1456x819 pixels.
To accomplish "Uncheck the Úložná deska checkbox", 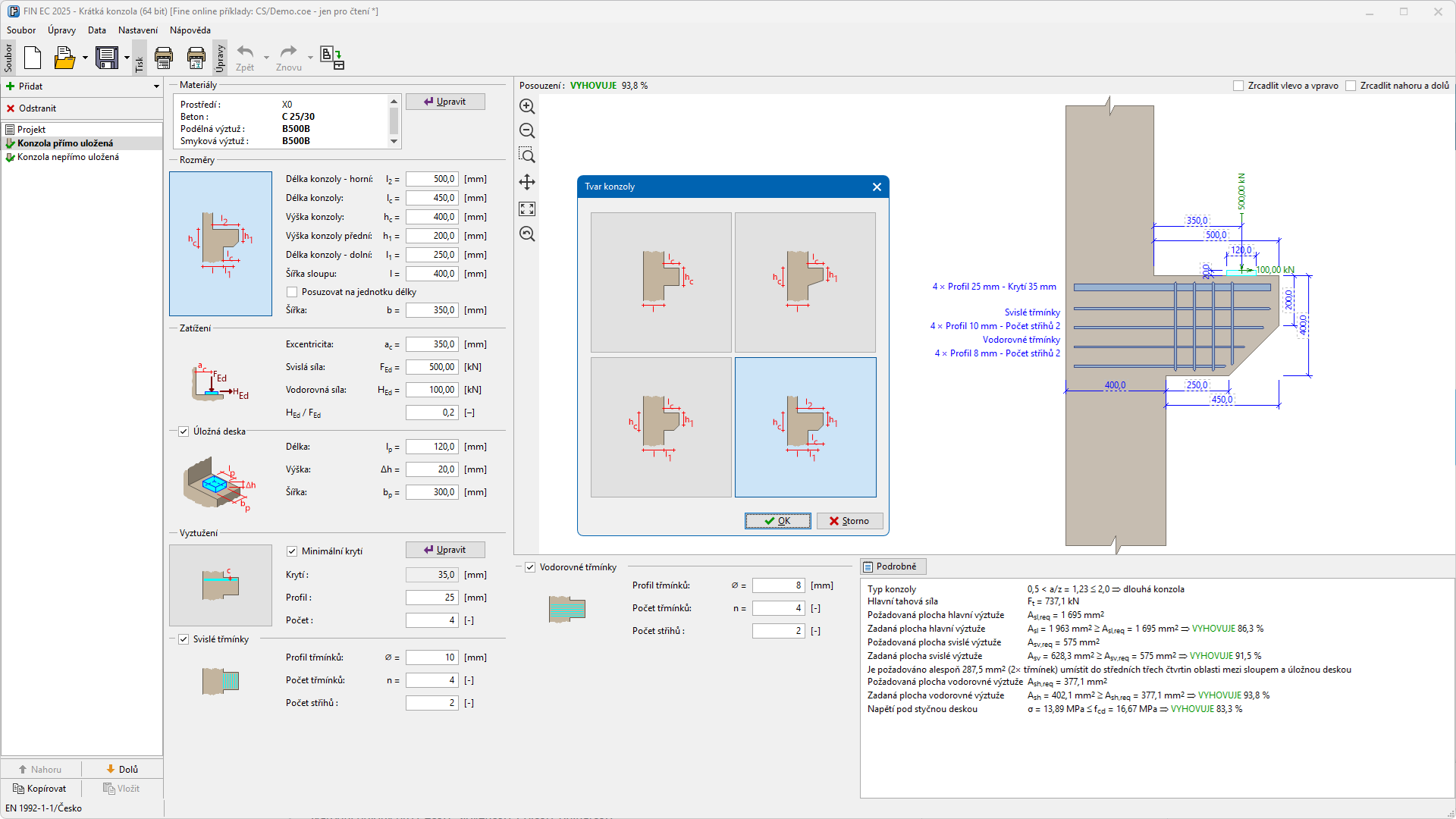I will (x=184, y=431).
